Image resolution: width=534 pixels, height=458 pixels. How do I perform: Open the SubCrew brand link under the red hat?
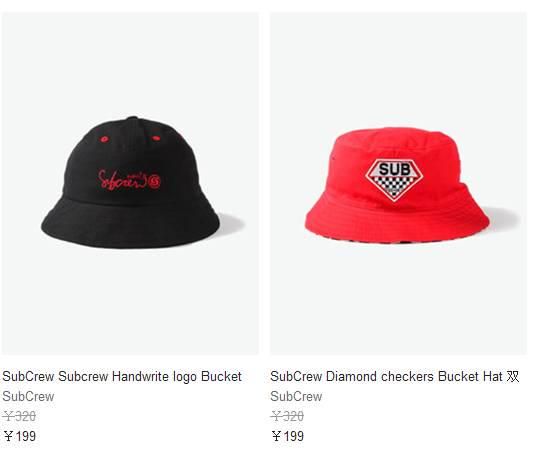coord(296,396)
